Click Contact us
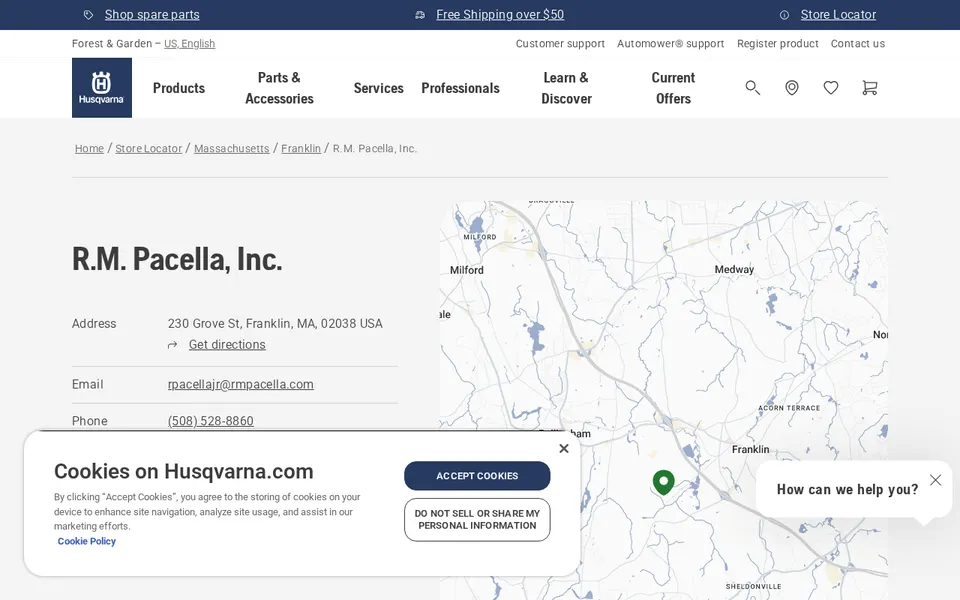Image resolution: width=960 pixels, height=600 pixels. (857, 43)
